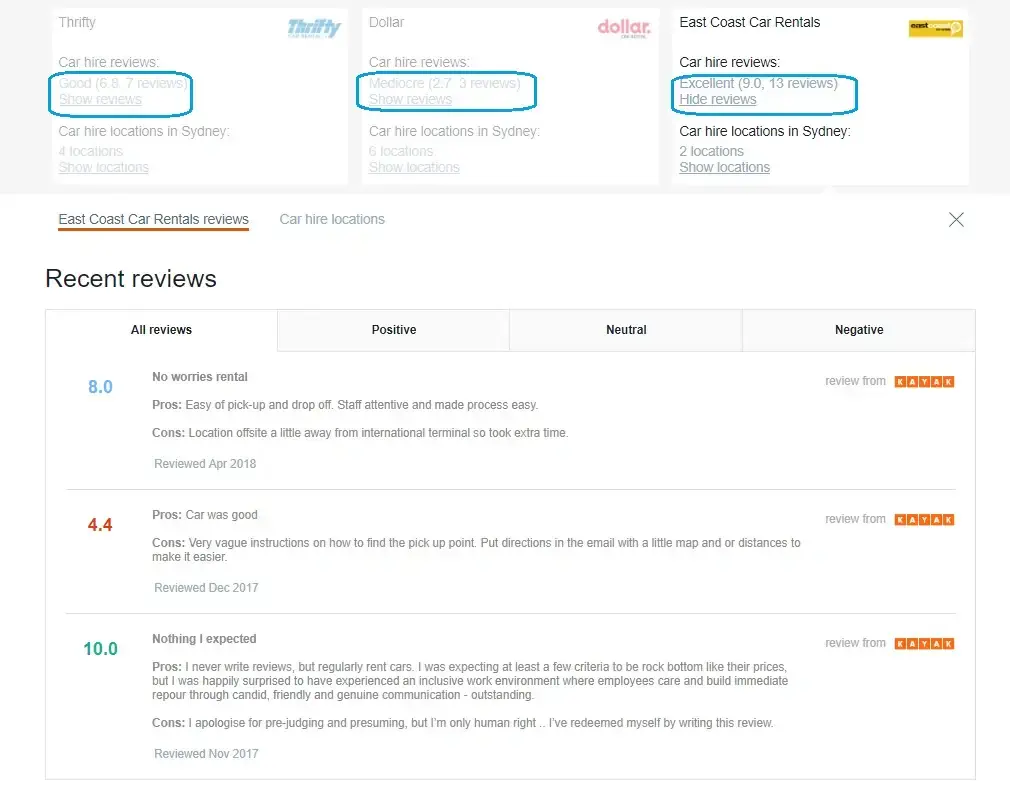1010x794 pixels.
Task: Show Thrifty car hire locations
Action: point(104,167)
